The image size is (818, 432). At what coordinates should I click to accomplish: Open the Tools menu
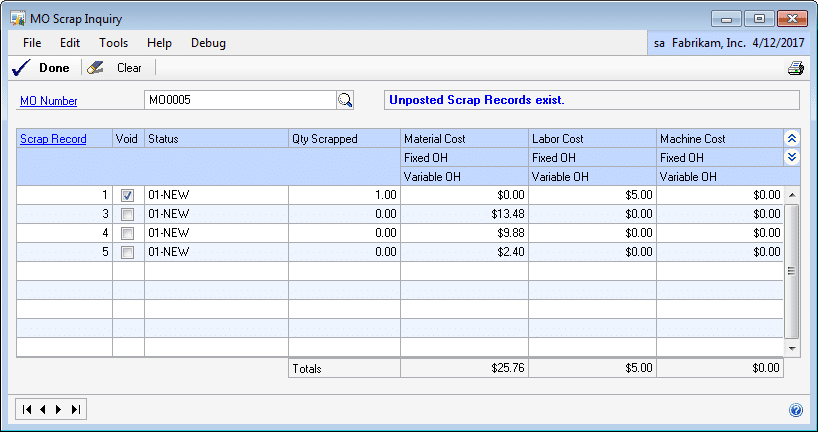click(x=113, y=43)
